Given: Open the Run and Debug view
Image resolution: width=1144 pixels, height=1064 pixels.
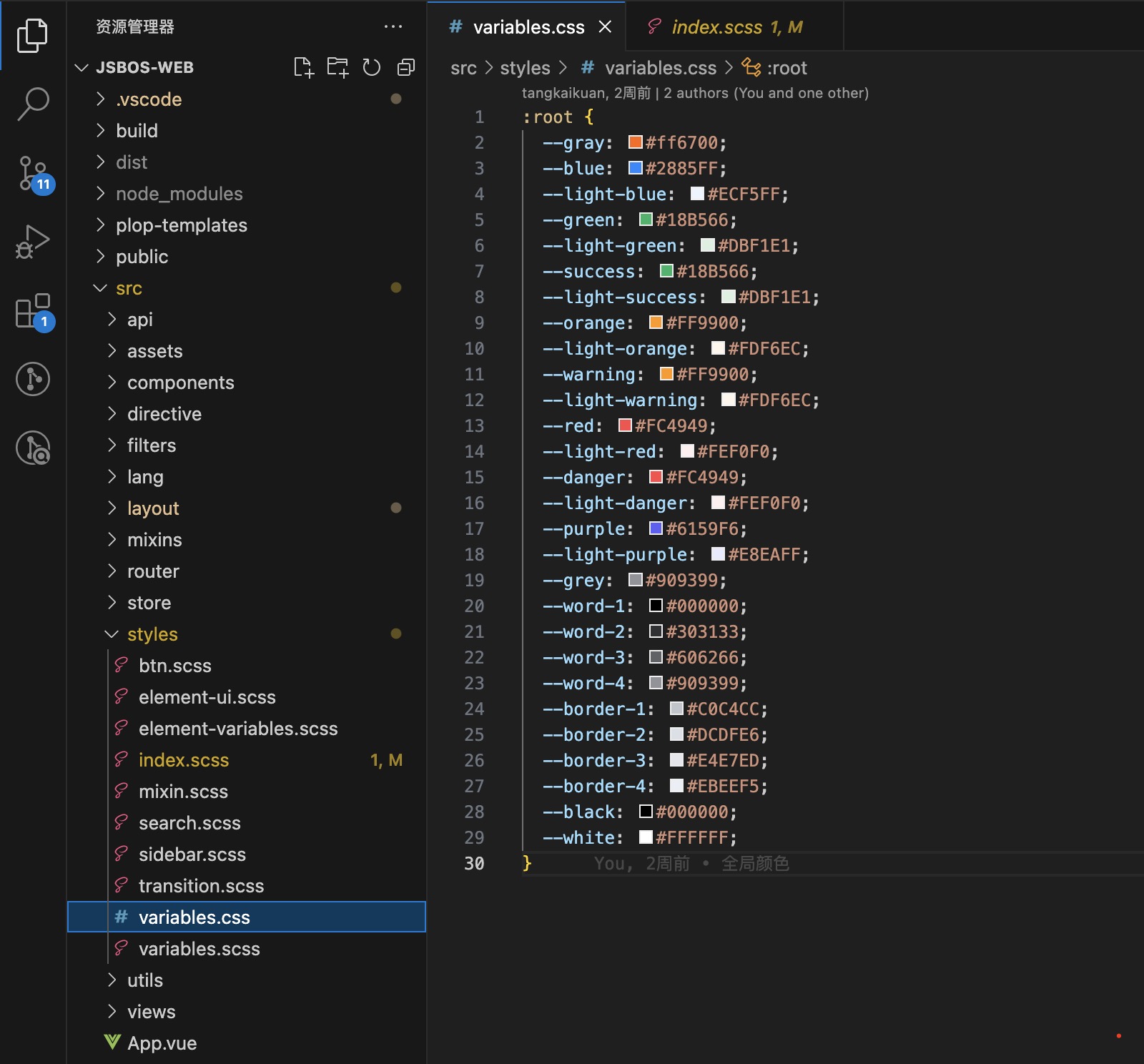Looking at the screenshot, I should (33, 242).
